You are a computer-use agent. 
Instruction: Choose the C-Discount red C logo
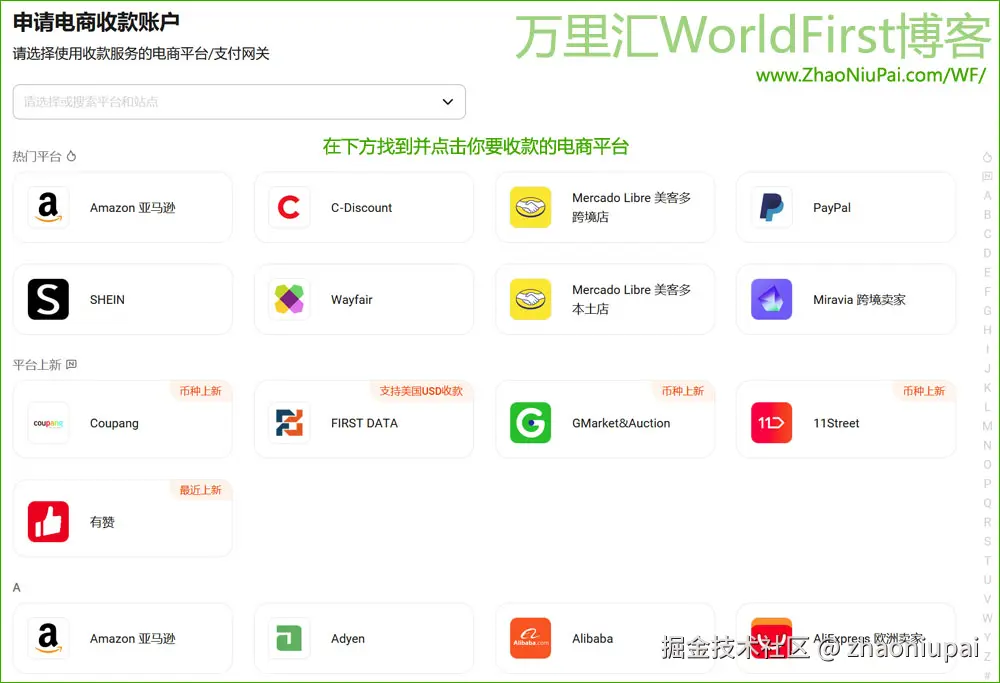pyautogui.click(x=289, y=207)
